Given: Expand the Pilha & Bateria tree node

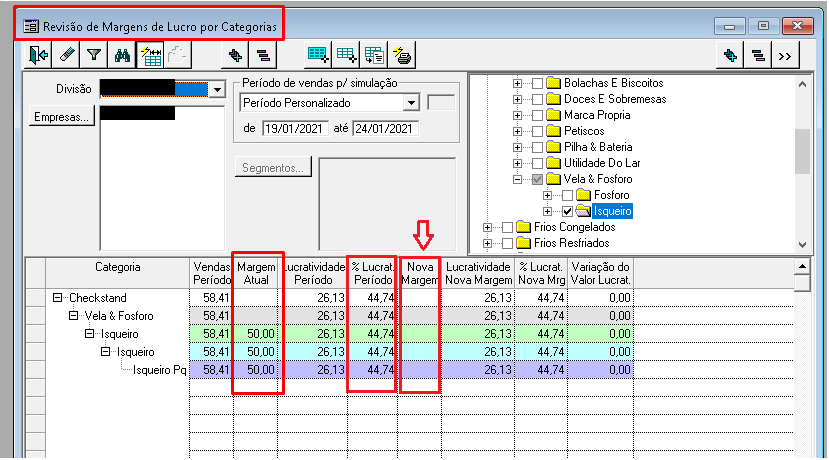Looking at the screenshot, I should [x=517, y=148].
